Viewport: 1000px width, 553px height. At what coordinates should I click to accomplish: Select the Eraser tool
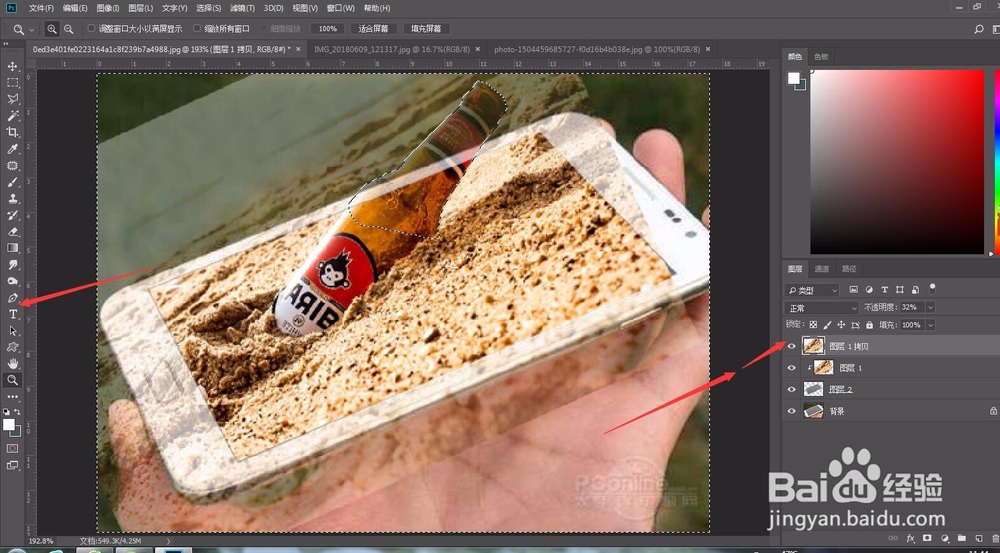(13, 232)
